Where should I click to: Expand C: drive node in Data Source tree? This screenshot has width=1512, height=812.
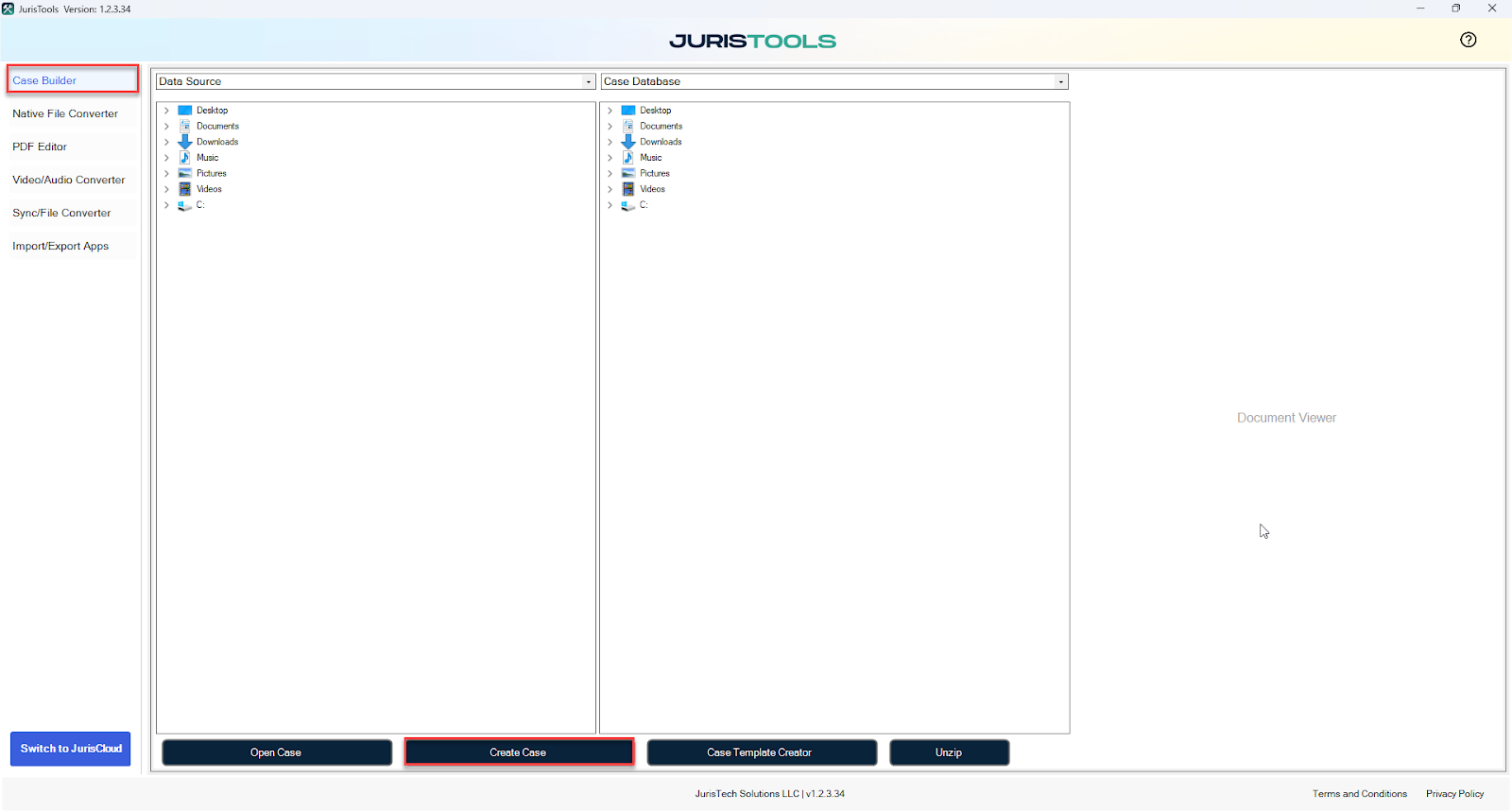click(167, 205)
